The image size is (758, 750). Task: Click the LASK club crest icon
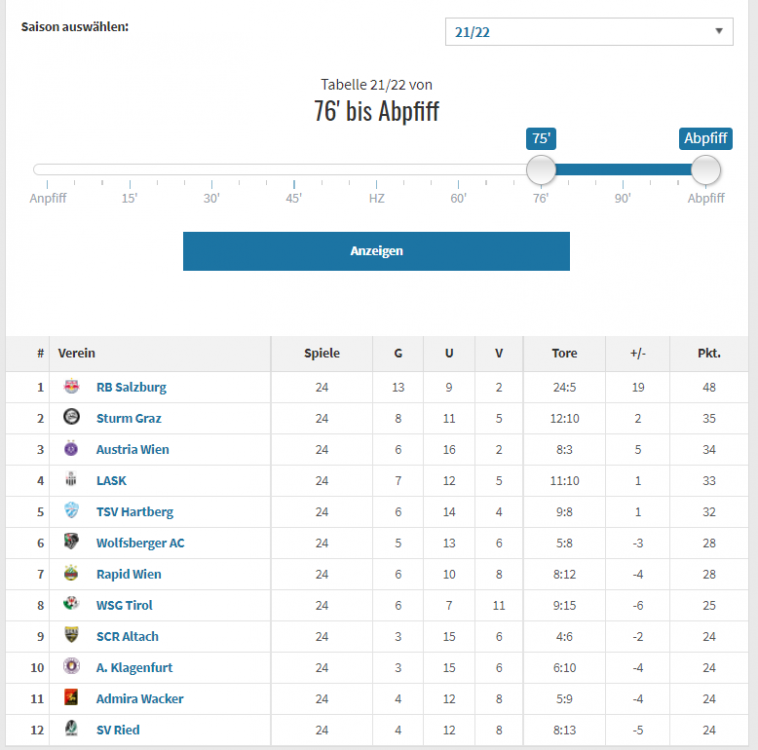[x=72, y=480]
